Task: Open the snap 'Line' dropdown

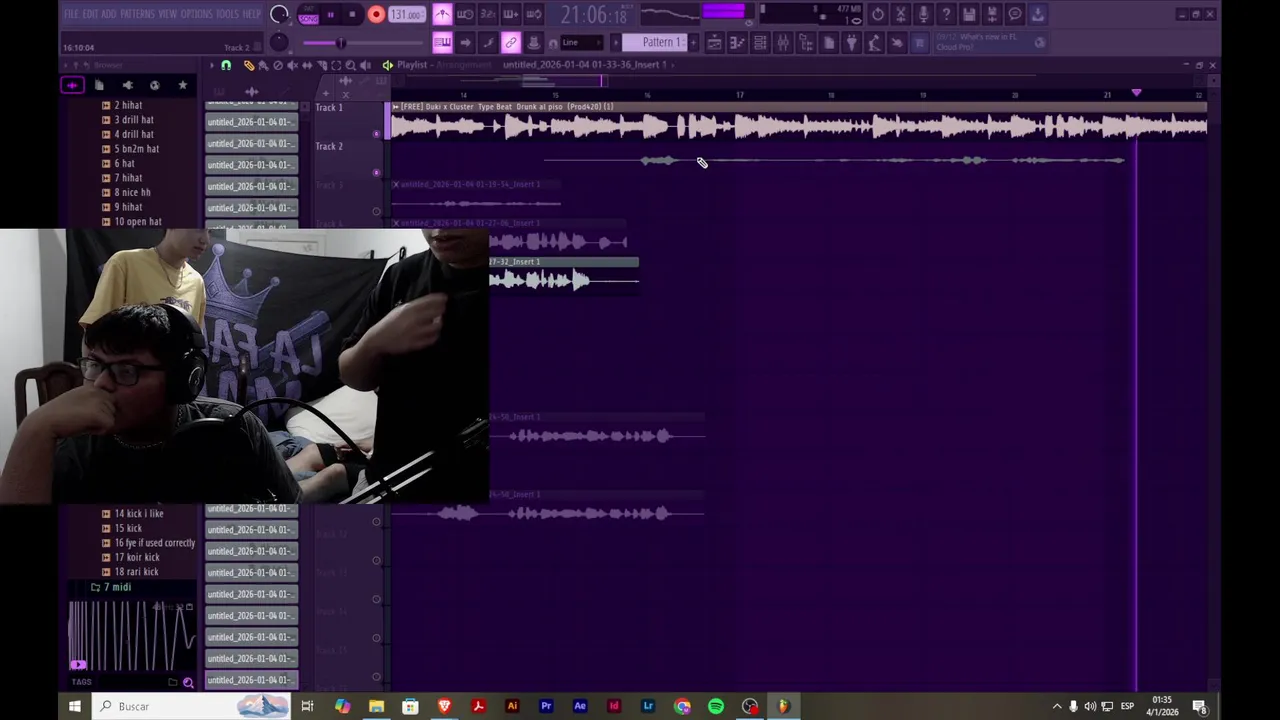Action: pyautogui.click(x=581, y=42)
